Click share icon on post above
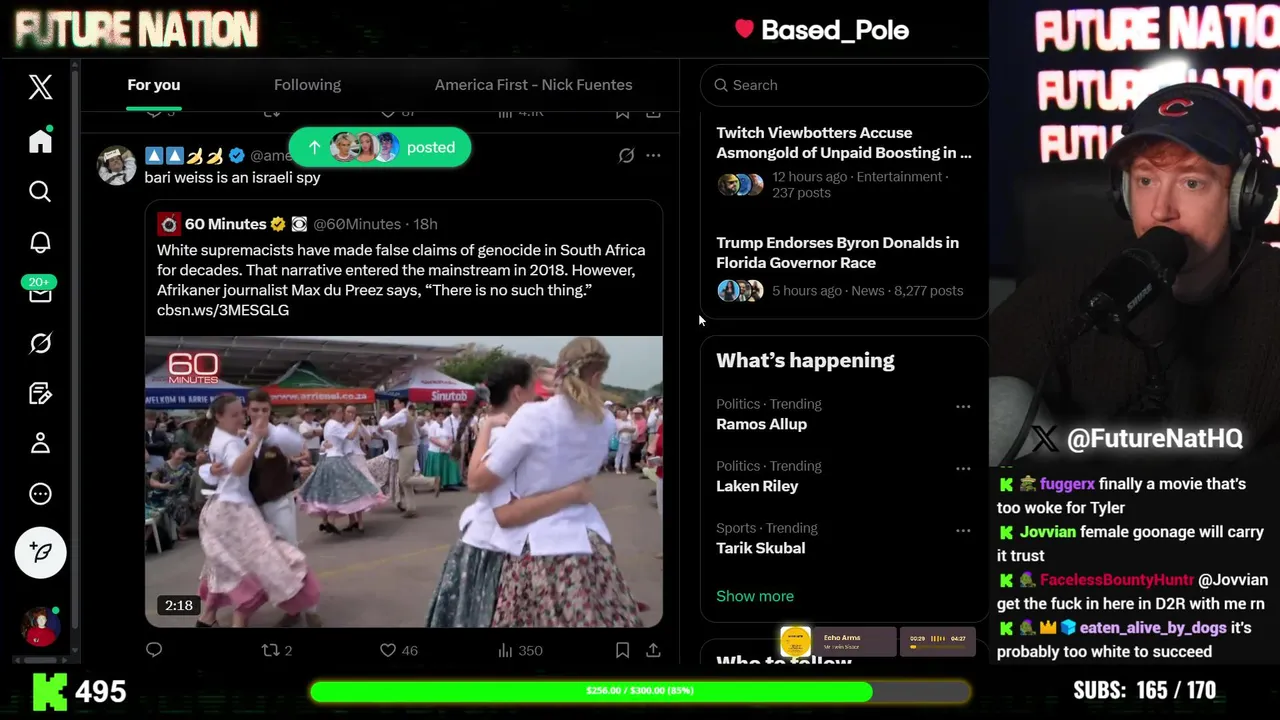 (x=653, y=113)
